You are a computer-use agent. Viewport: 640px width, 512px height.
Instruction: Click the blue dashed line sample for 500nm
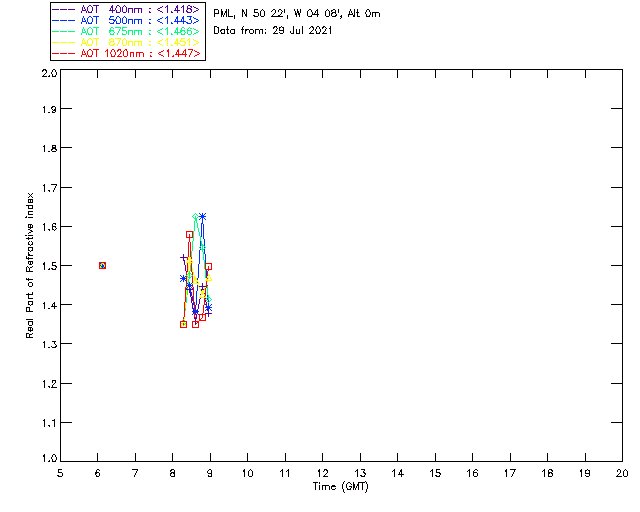(x=64, y=20)
